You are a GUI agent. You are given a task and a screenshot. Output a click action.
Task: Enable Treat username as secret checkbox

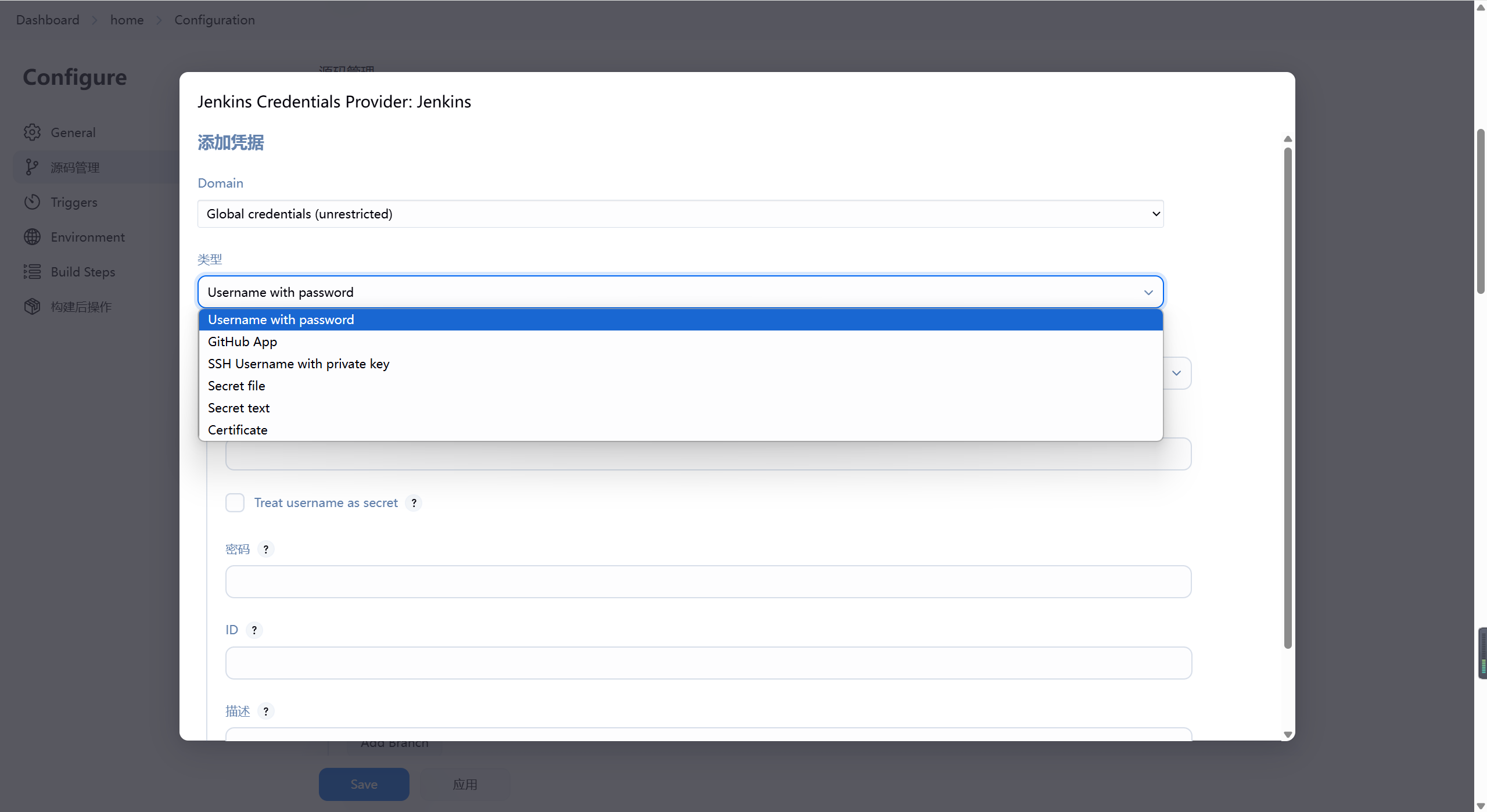pyautogui.click(x=235, y=503)
